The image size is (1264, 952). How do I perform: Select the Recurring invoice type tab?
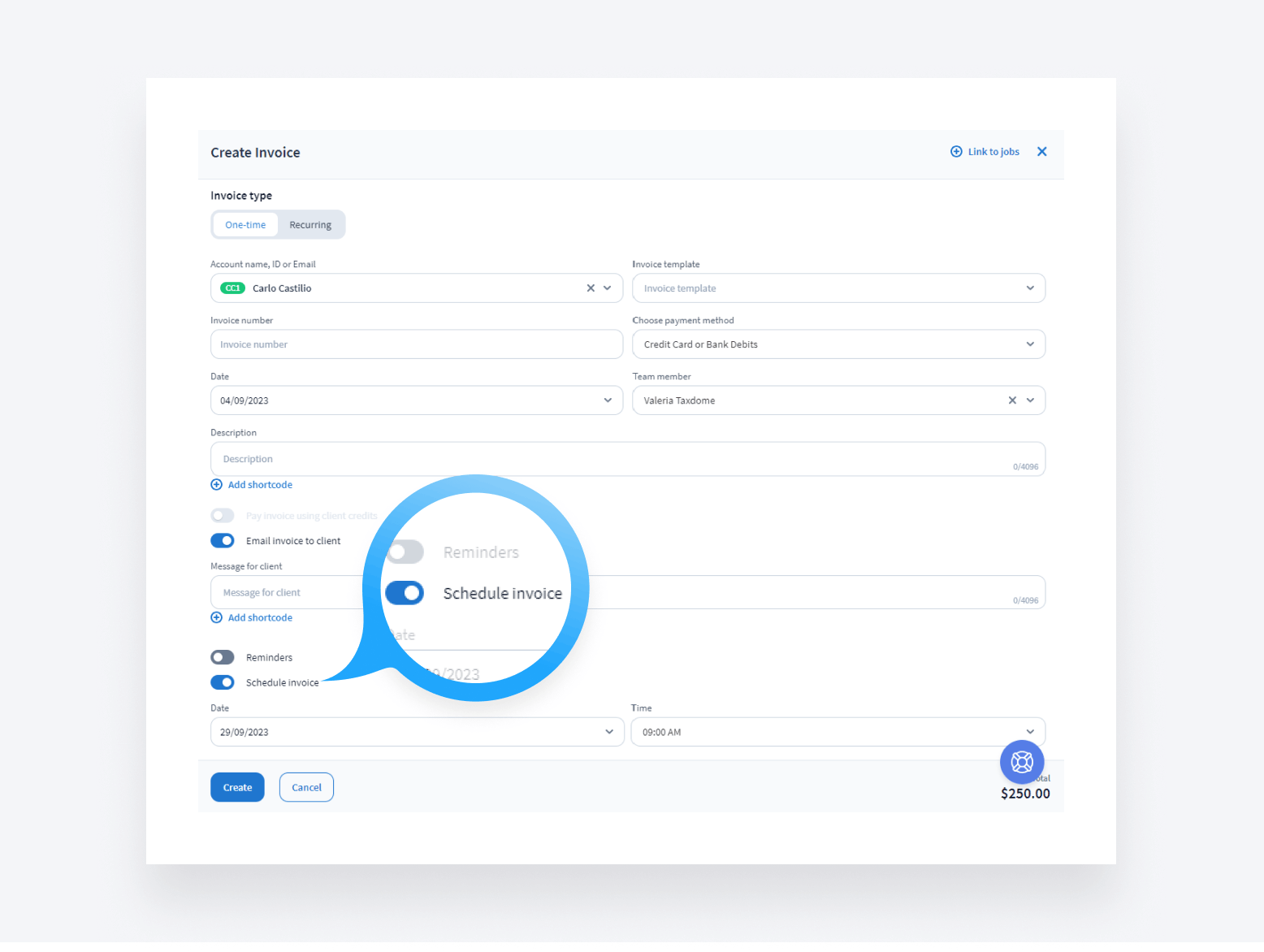click(310, 225)
